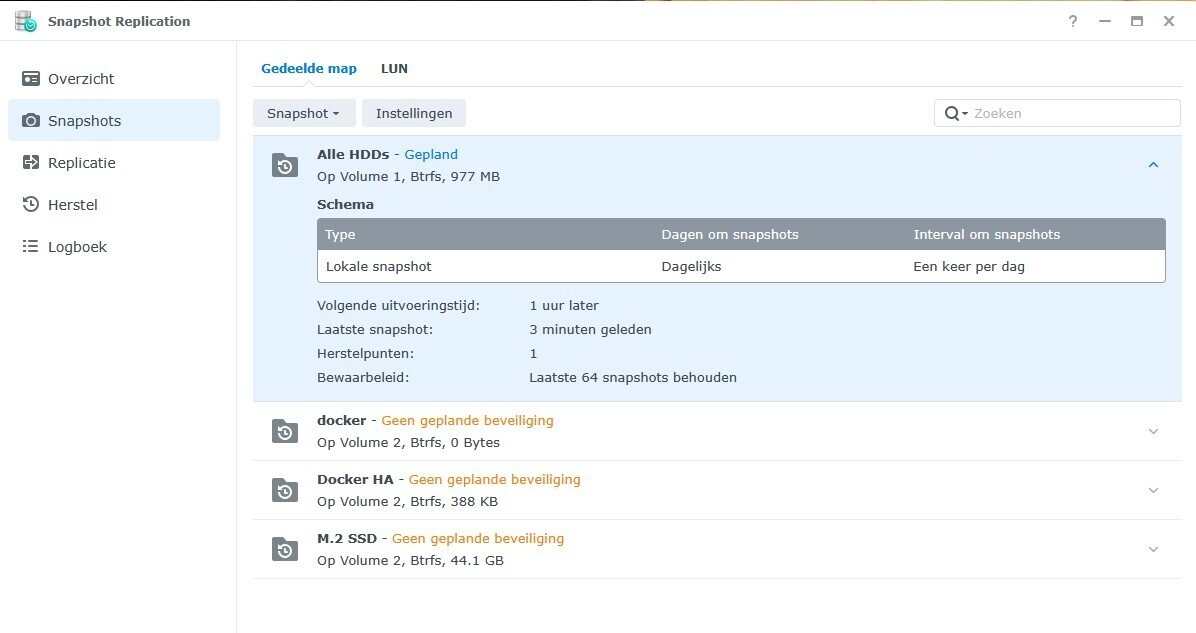Expand the M.2 SSD folder details
Image resolution: width=1196 pixels, height=633 pixels.
[x=1153, y=549]
